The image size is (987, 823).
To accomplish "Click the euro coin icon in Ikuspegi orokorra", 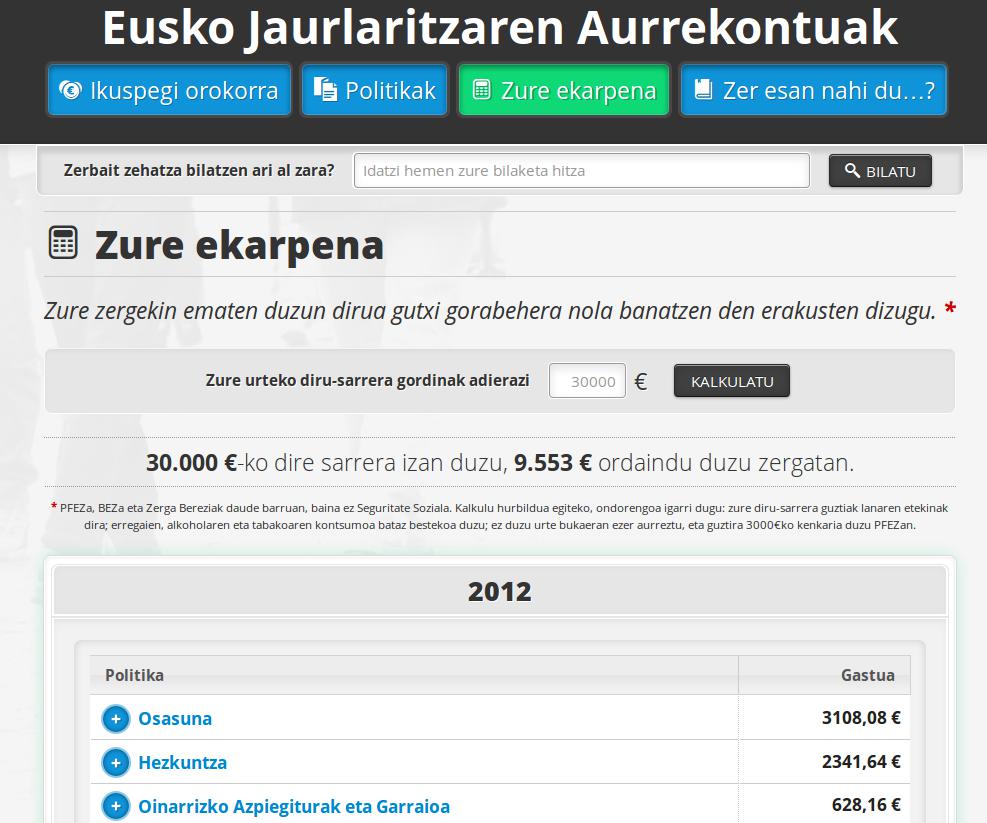I will 70,91.
